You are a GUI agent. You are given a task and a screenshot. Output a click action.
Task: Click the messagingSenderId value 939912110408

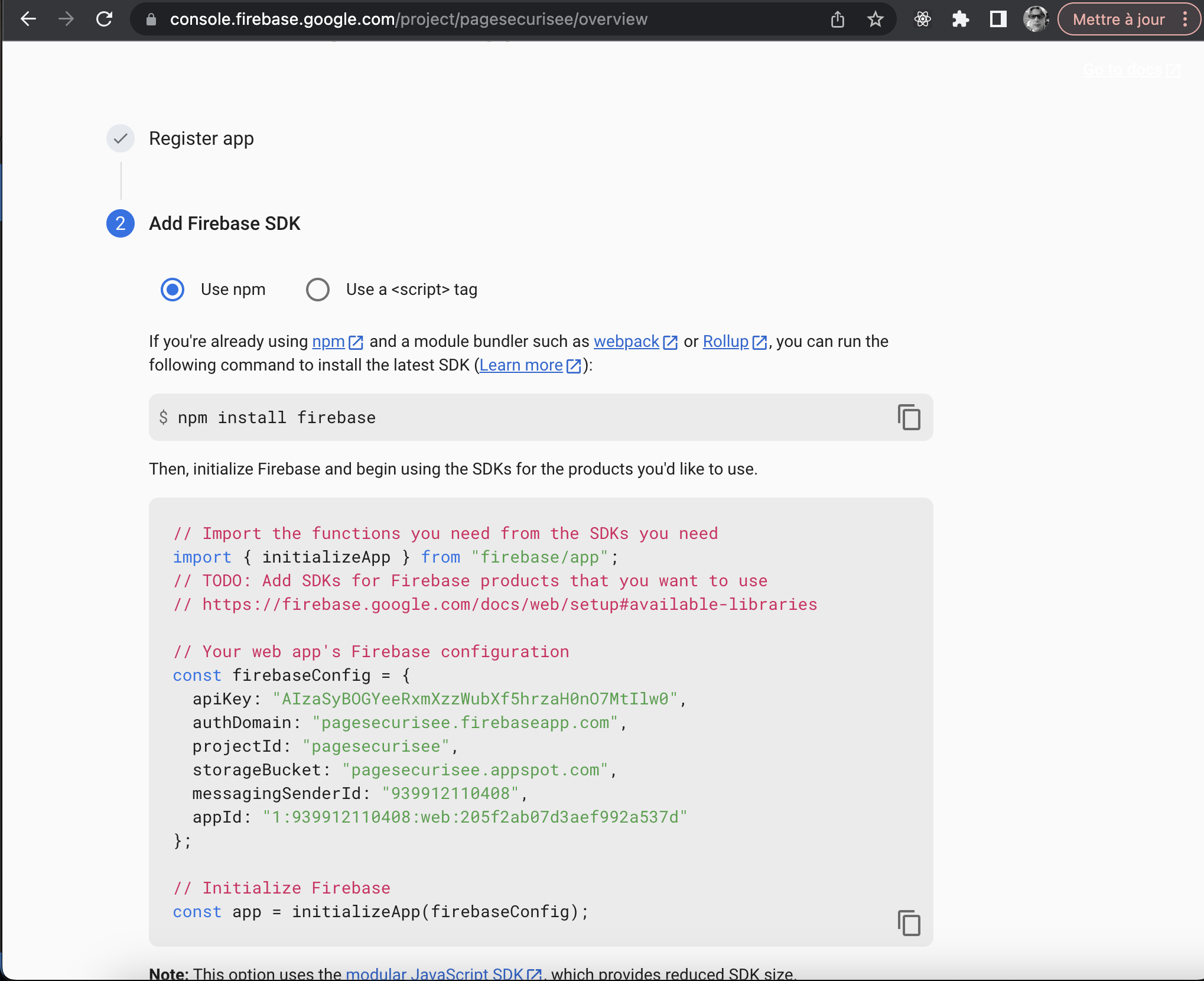click(451, 794)
